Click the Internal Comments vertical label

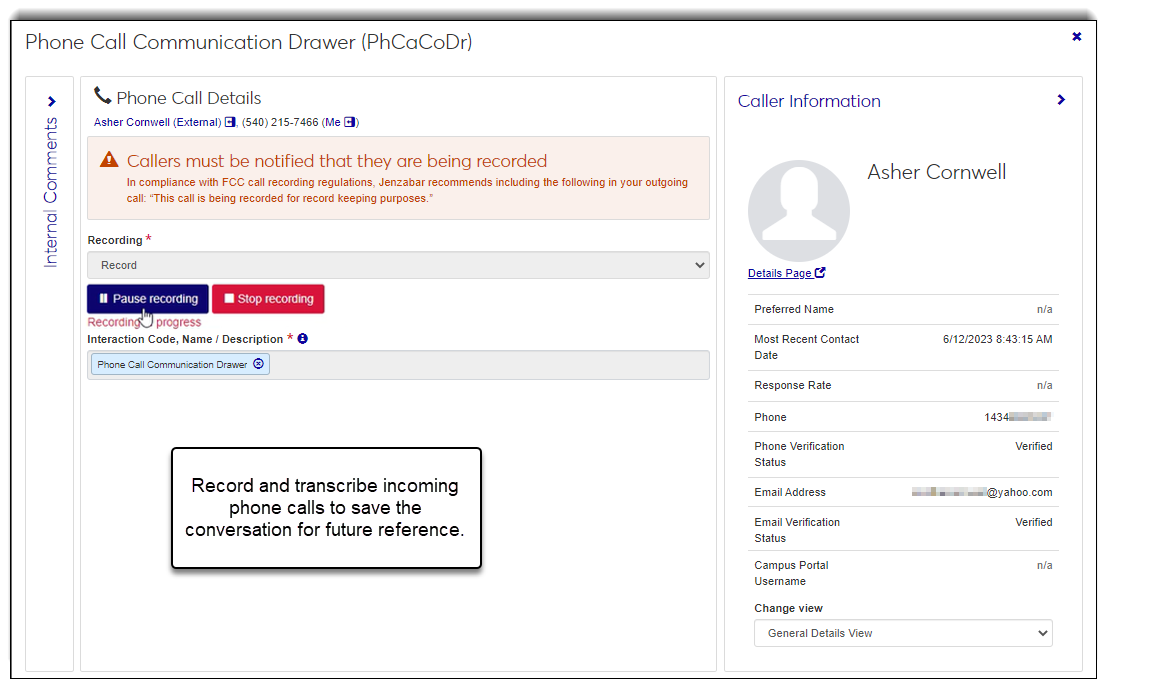(50, 192)
